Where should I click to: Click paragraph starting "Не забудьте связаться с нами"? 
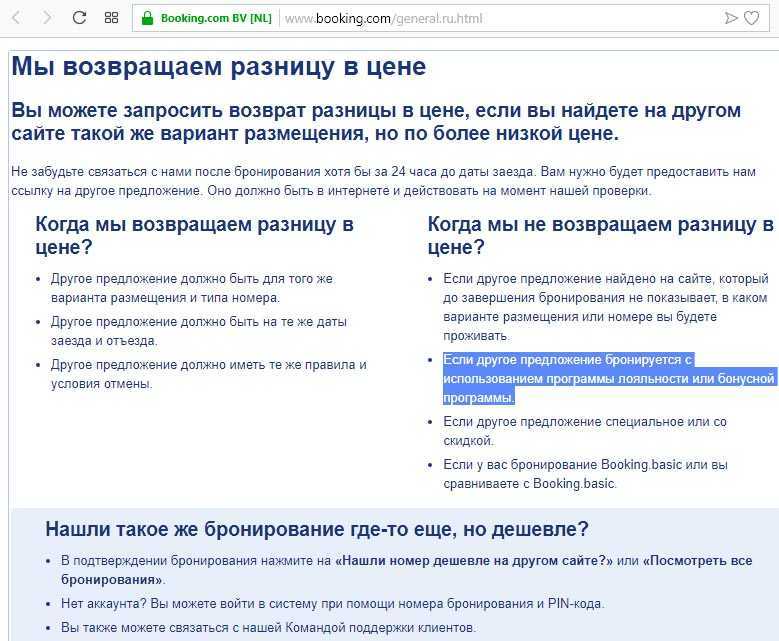click(x=383, y=181)
